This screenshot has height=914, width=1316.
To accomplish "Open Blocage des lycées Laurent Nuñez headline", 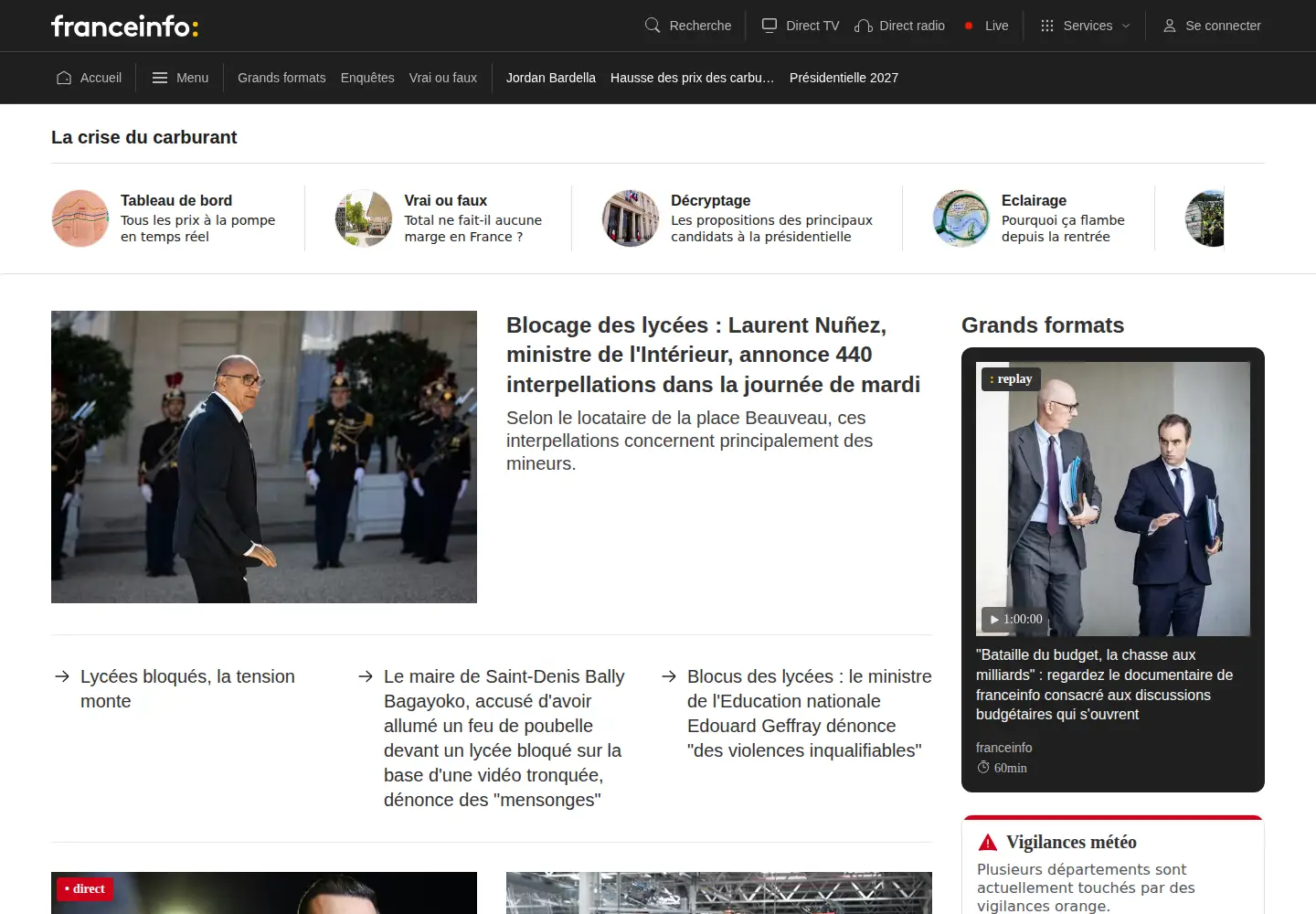I will (x=713, y=355).
